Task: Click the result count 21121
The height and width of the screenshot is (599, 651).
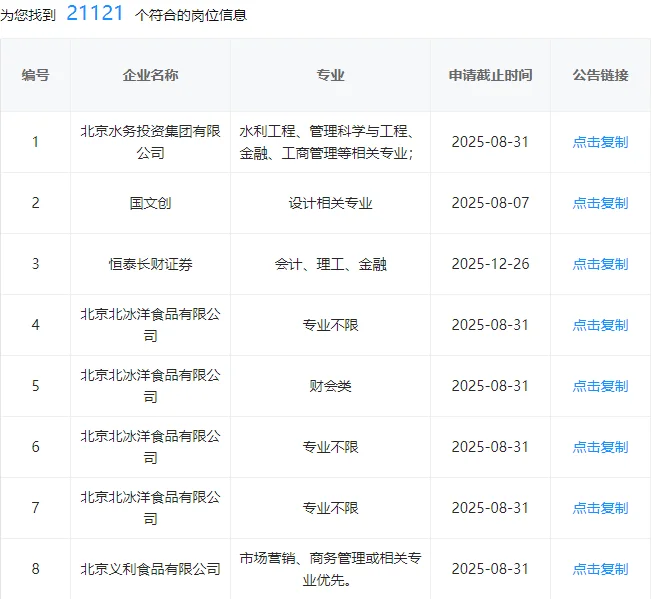Action: pos(95,13)
